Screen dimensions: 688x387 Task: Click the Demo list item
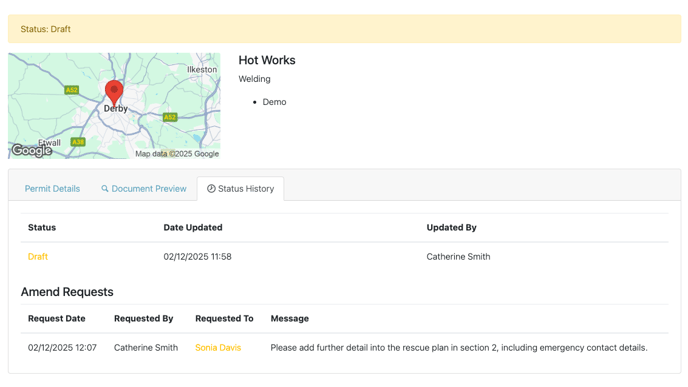274,102
